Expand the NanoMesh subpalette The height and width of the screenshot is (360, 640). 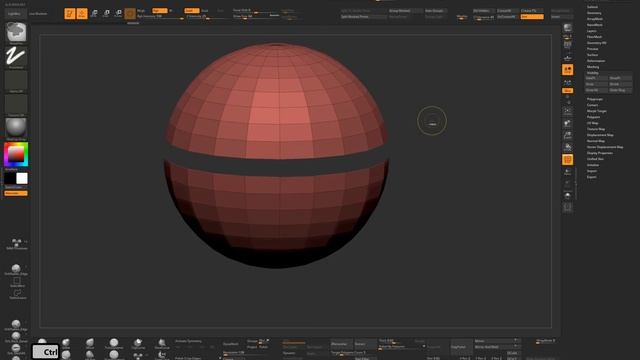(x=595, y=25)
